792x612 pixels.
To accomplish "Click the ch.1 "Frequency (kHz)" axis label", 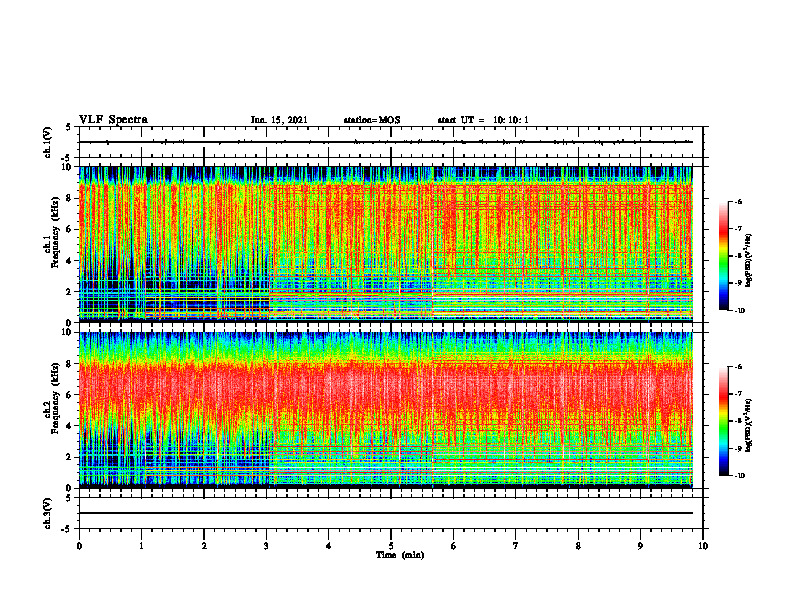I will (x=55, y=232).
